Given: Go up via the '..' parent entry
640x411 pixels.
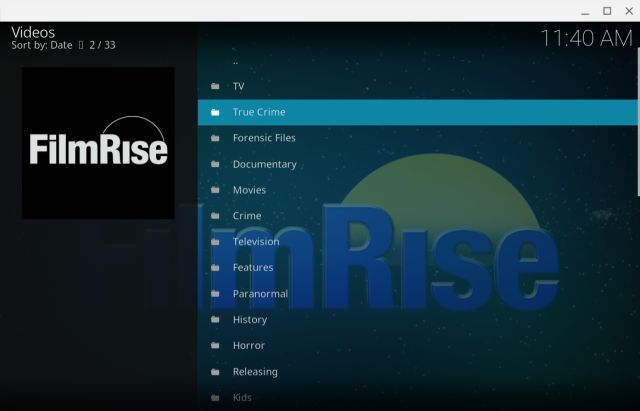Looking at the screenshot, I should tap(417, 62).
